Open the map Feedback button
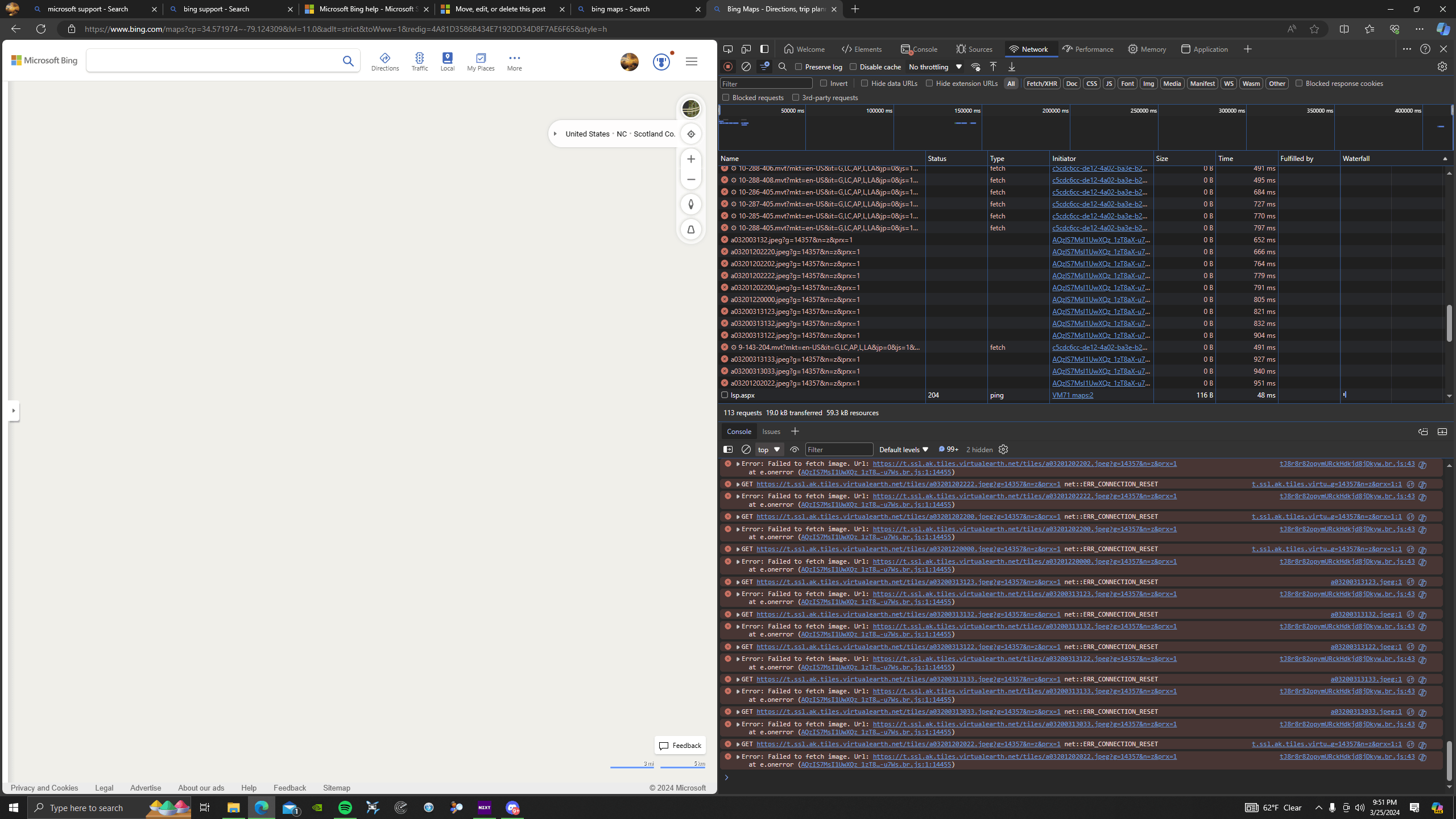The width and height of the screenshot is (1456, 819). 680,746
